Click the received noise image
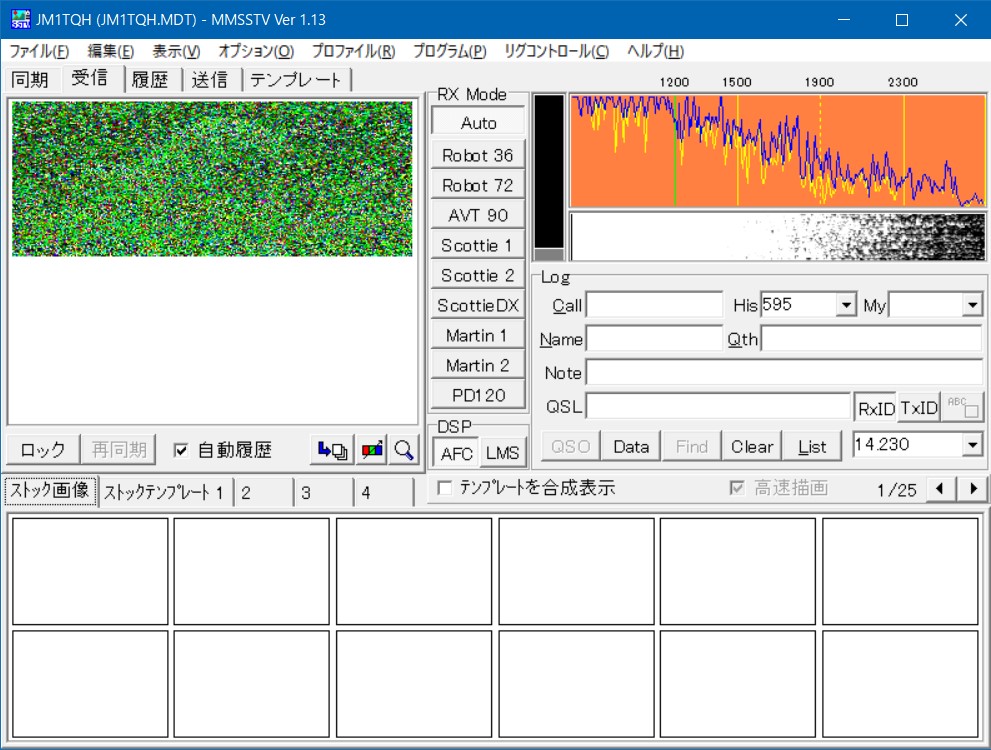 click(212, 179)
